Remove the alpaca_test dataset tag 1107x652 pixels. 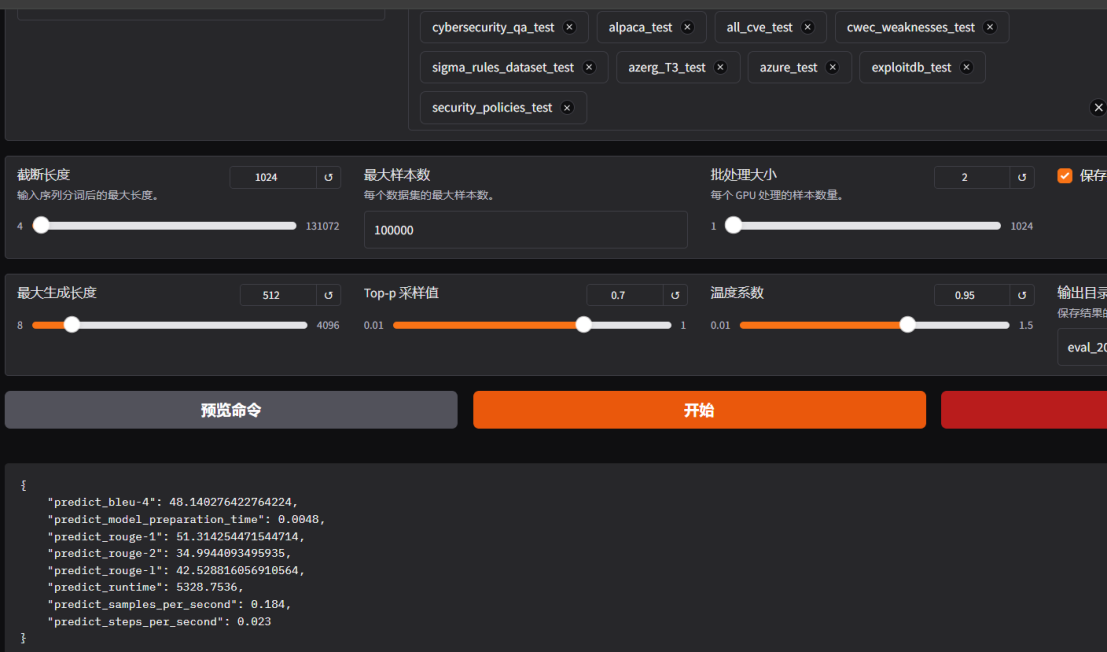[x=687, y=28]
